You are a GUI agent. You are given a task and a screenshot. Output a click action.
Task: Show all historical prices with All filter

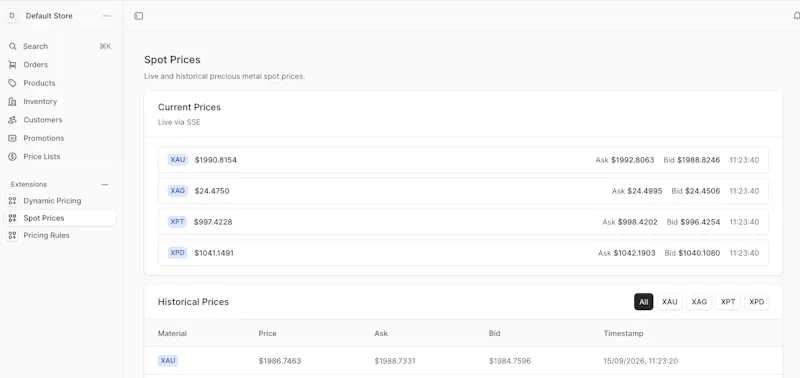643,302
